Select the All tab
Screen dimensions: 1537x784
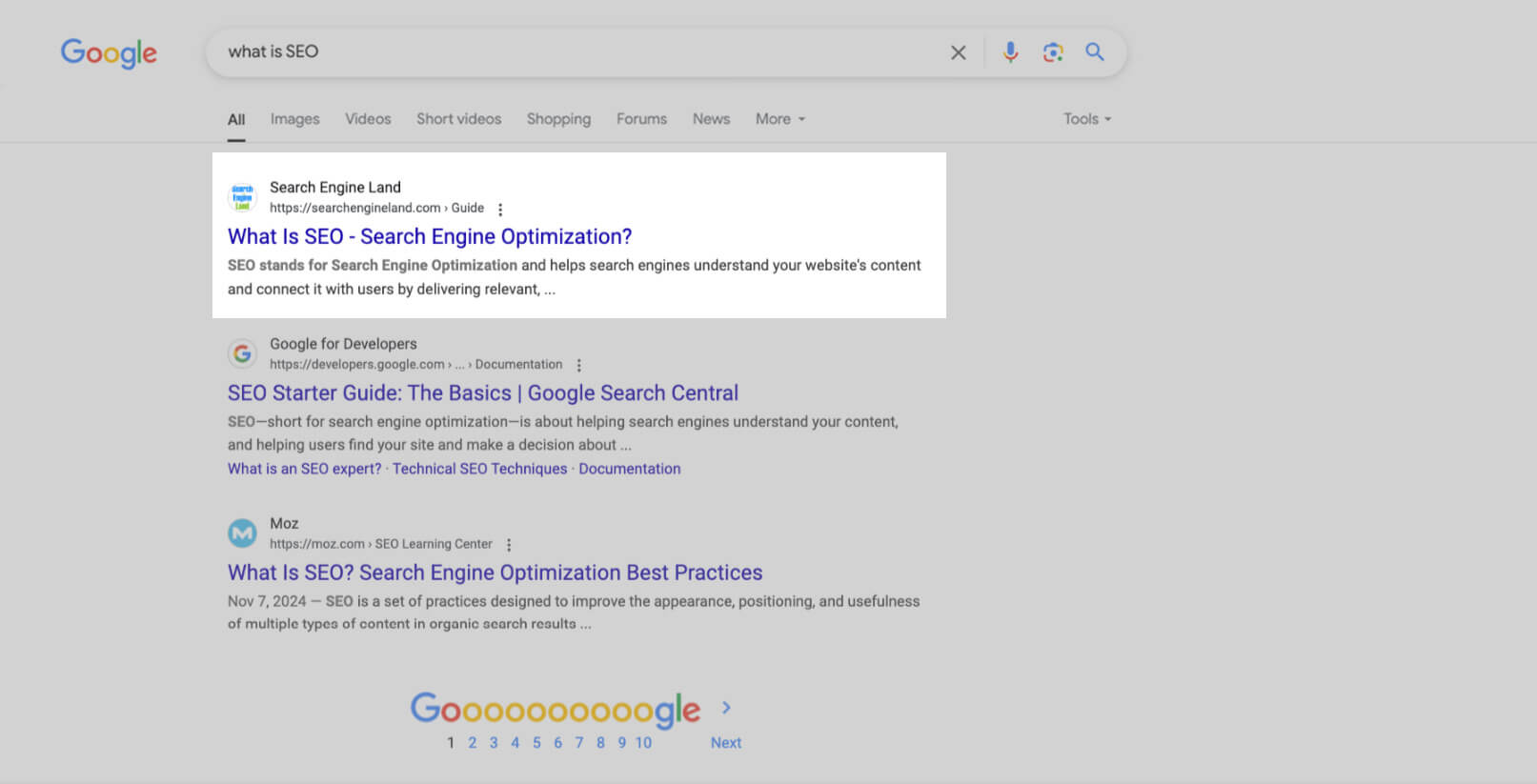(236, 120)
